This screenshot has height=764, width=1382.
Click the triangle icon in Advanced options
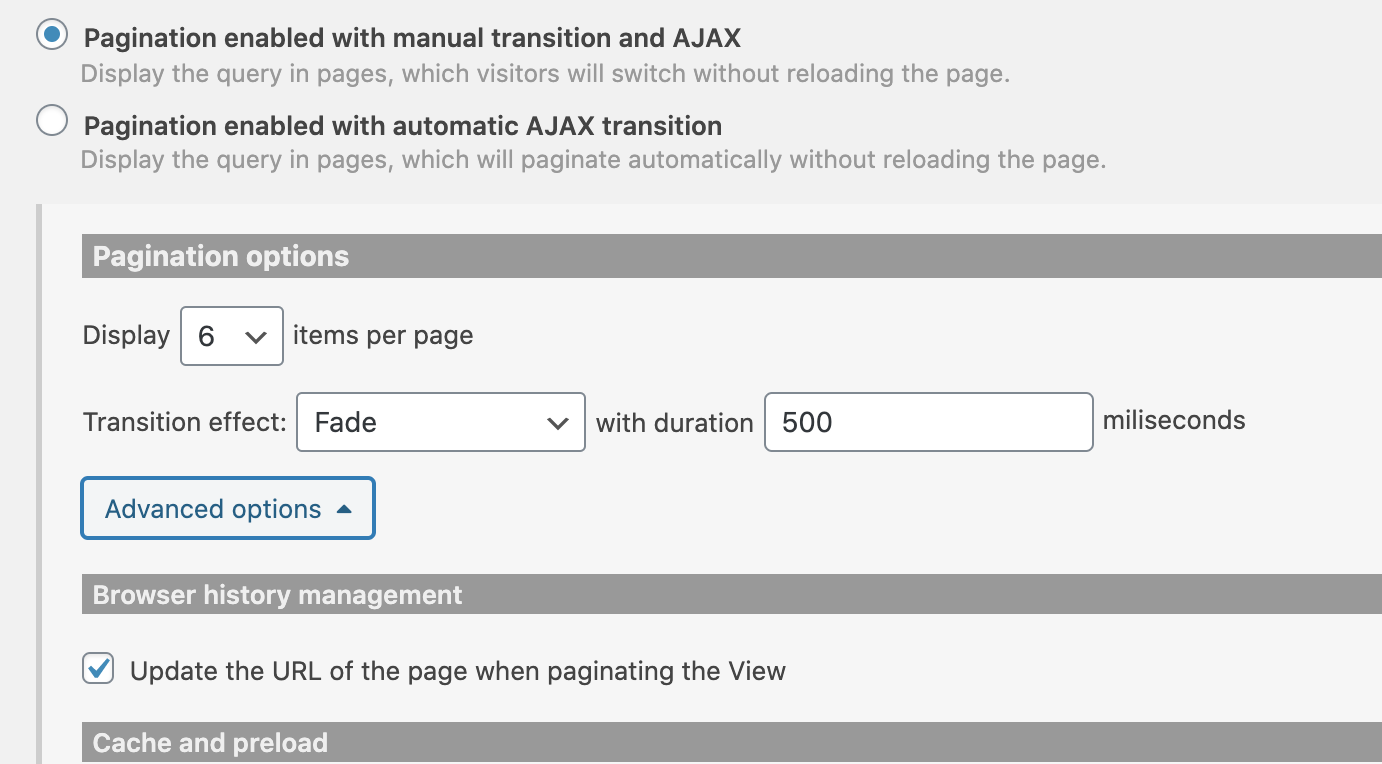click(x=344, y=509)
